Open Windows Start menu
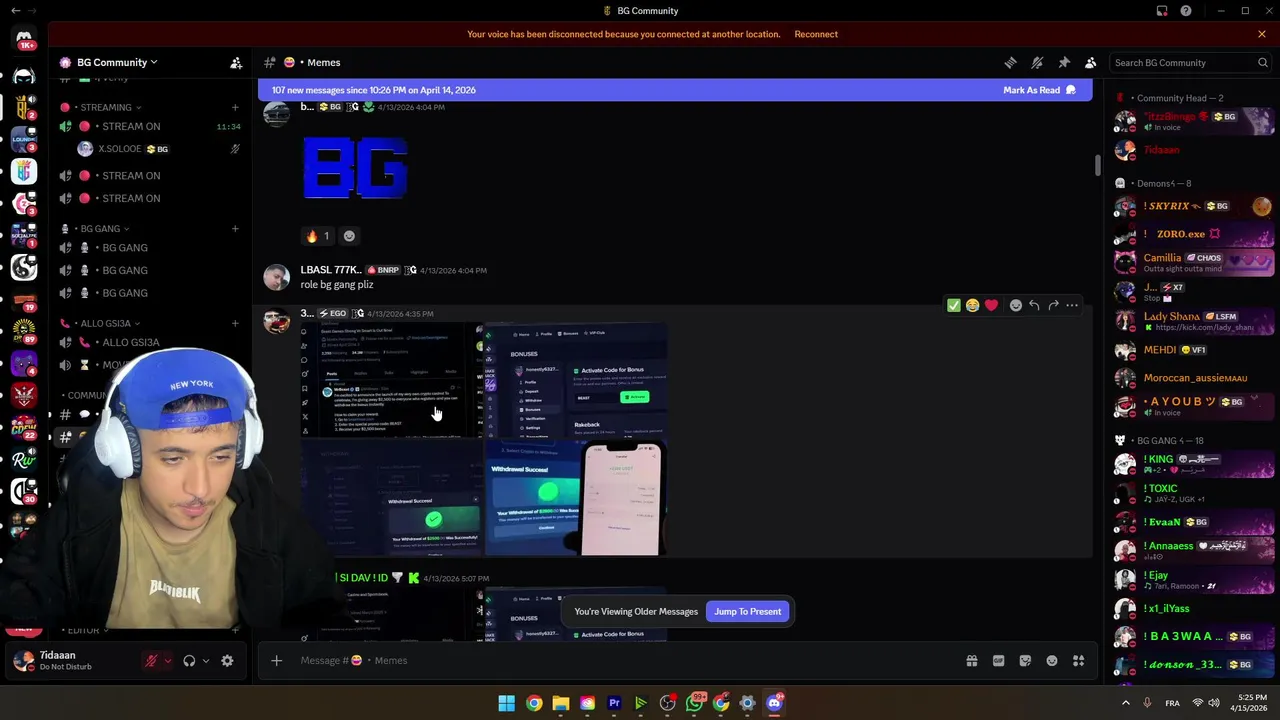This screenshot has width=1280, height=720. [507, 703]
